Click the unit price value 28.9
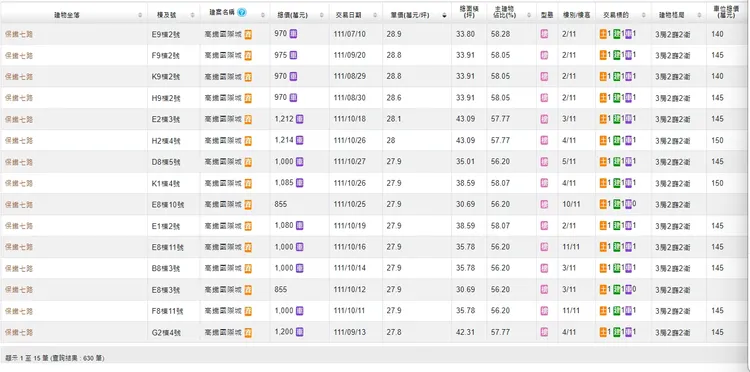 394,34
